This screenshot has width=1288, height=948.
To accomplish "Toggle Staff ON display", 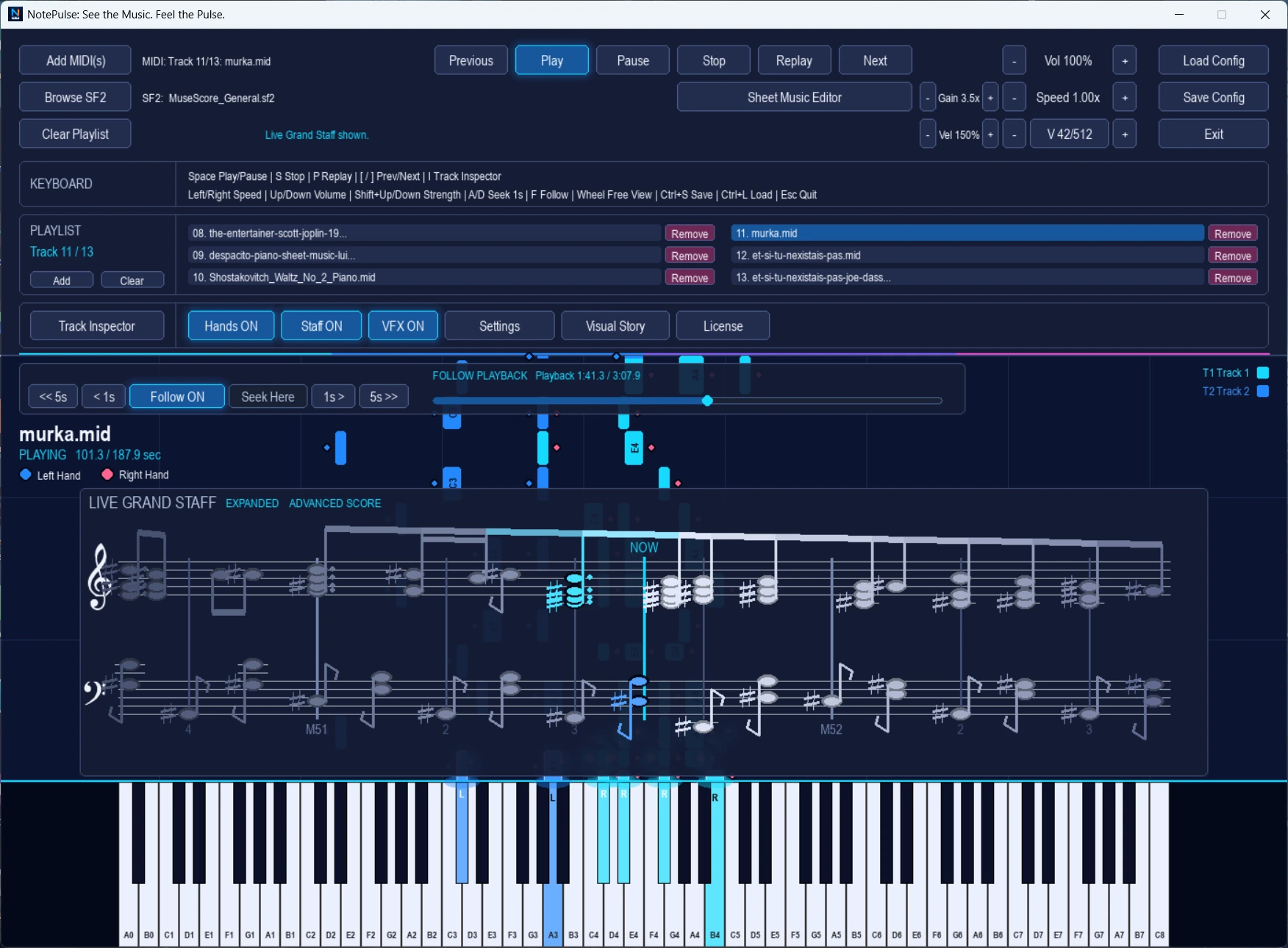I will 321,326.
